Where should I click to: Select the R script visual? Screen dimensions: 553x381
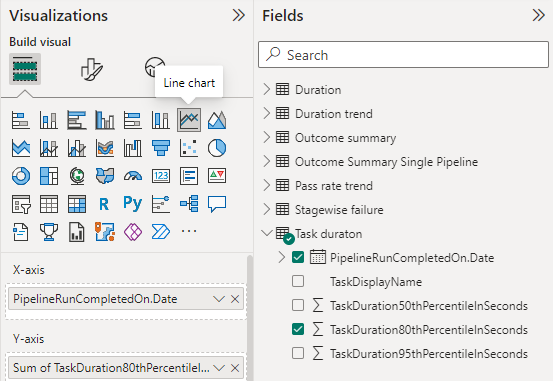pos(105,204)
